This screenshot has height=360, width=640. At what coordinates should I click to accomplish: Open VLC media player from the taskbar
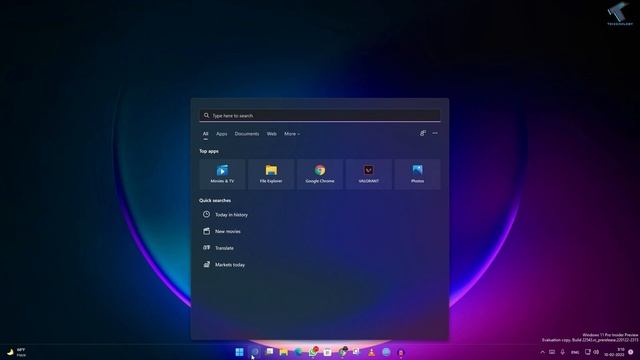tap(371, 352)
